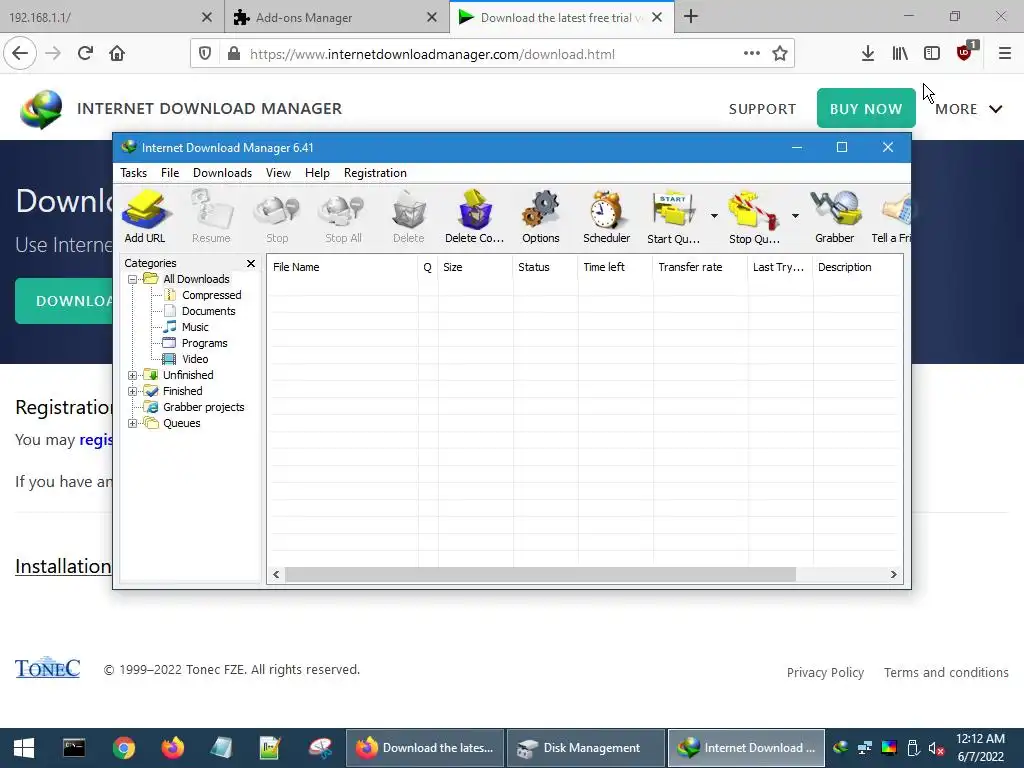
Task: Switch to the Add-ons Manager tab
Action: (327, 18)
